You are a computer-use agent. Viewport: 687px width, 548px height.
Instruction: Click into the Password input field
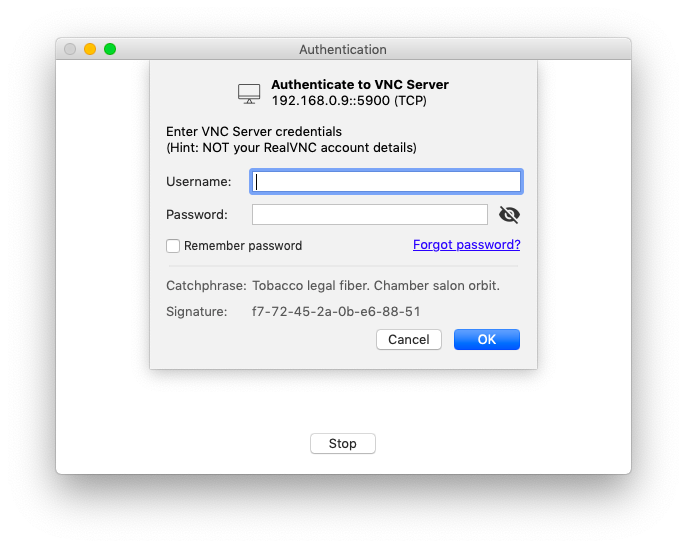369,214
